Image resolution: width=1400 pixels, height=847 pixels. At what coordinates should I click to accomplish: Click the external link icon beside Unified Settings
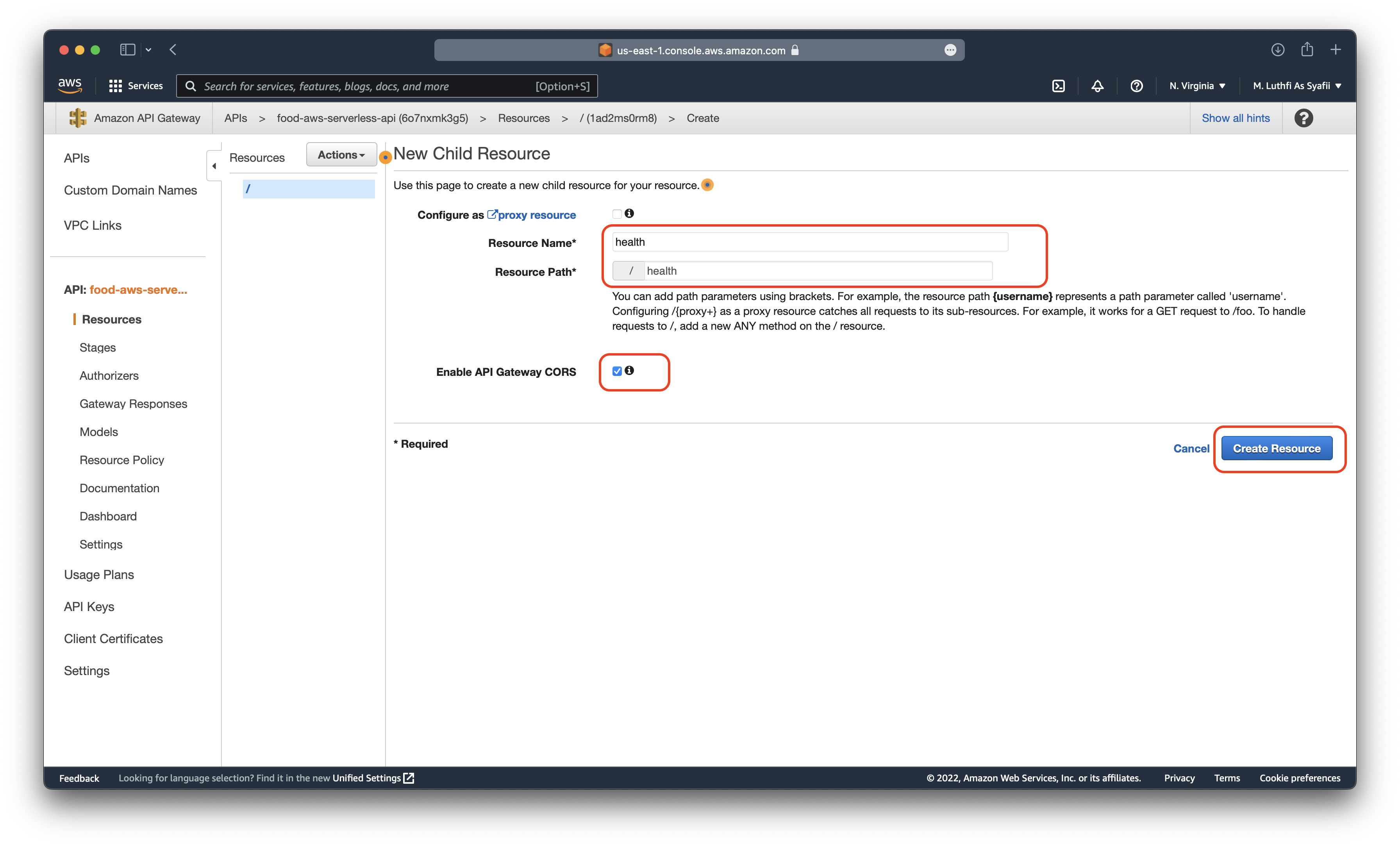click(x=409, y=778)
